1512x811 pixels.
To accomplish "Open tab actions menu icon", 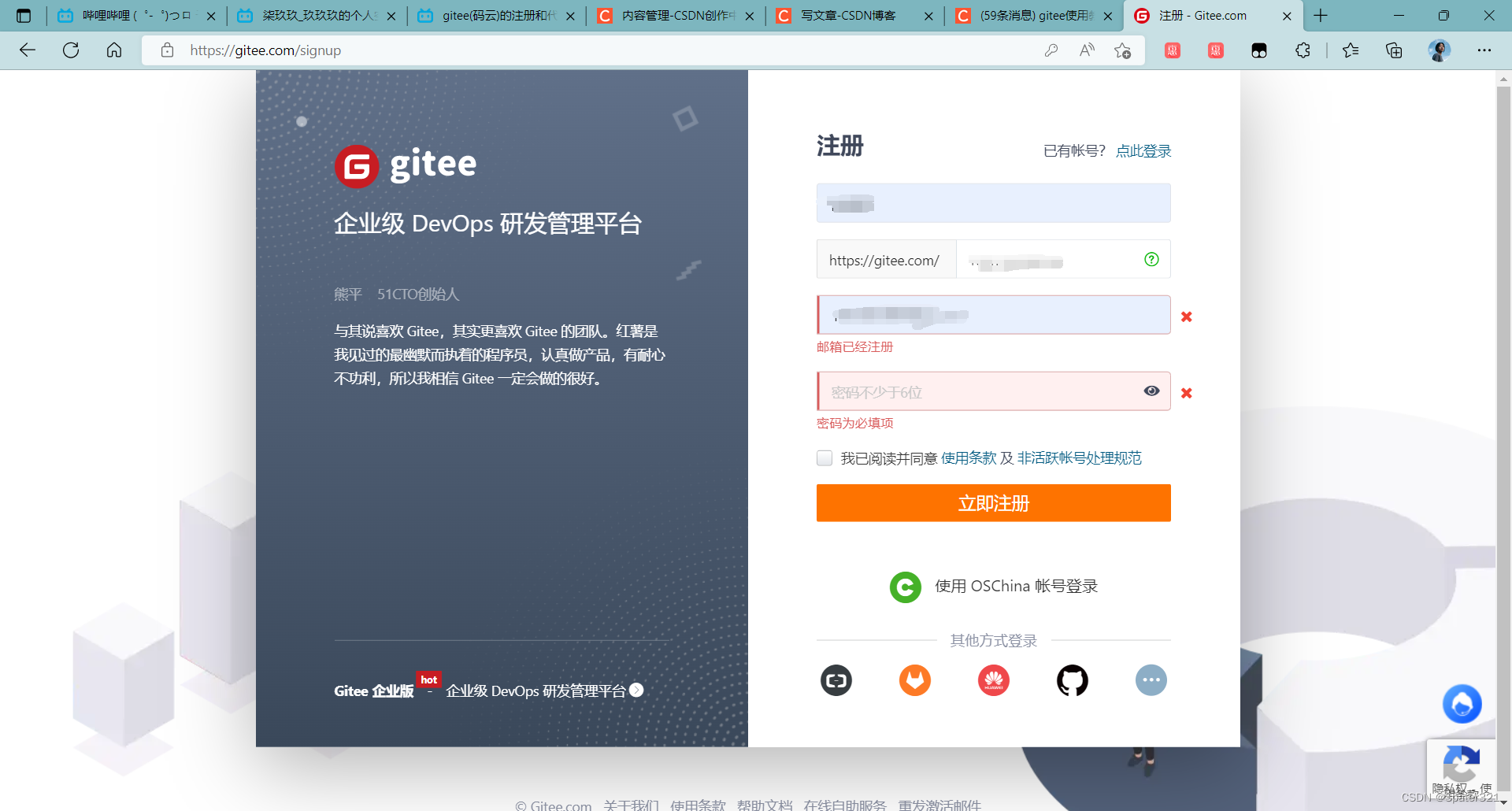I will [x=24, y=16].
